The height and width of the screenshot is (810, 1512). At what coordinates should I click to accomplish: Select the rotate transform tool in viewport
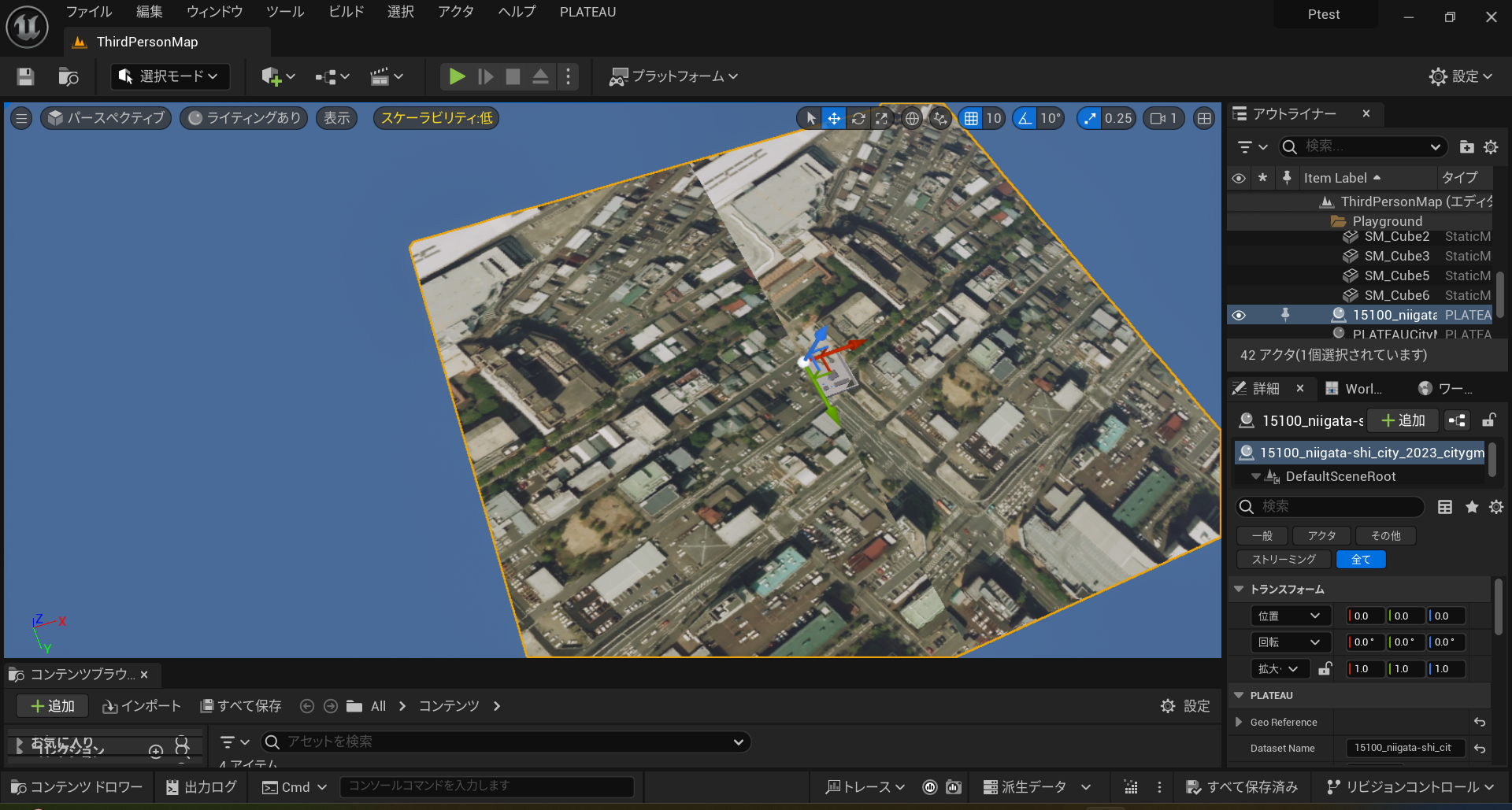coord(858,118)
